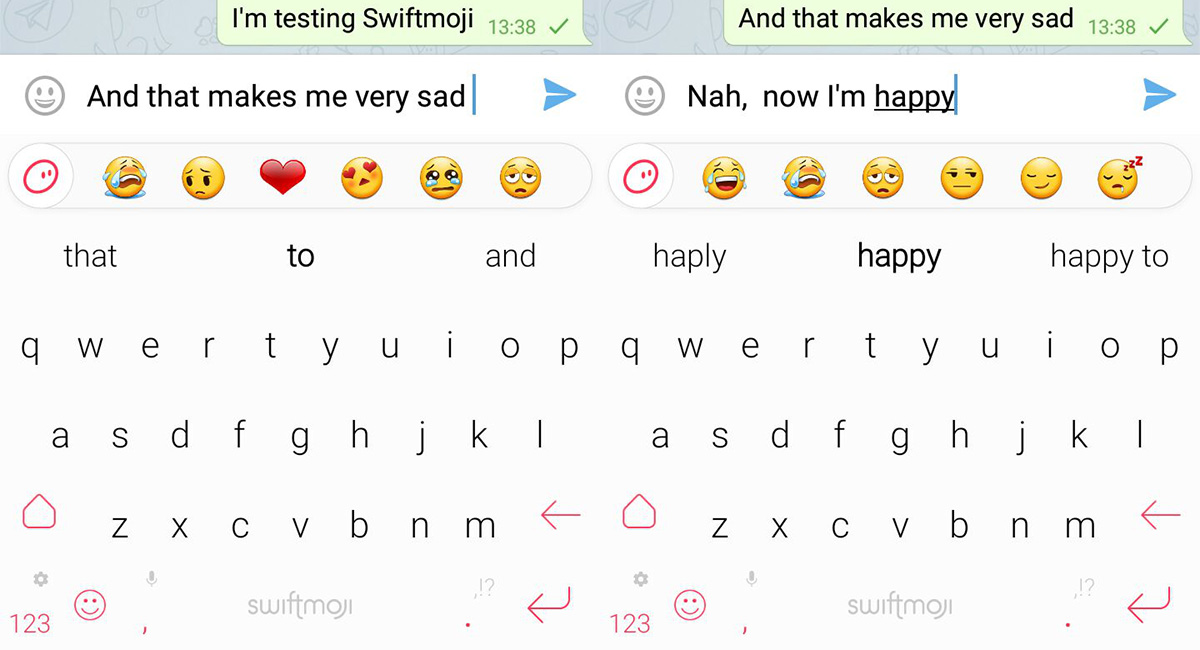Switch the left keyboard to 123 number layout
The height and width of the screenshot is (650, 1200).
coord(30,623)
